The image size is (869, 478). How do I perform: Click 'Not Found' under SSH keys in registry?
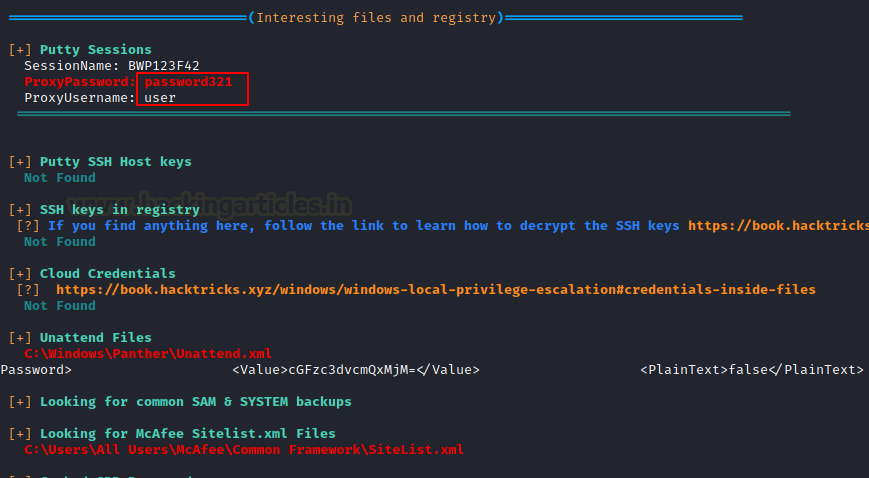pyautogui.click(x=60, y=242)
